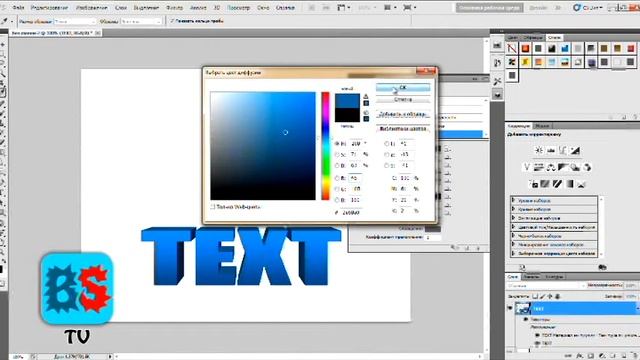
Task: Click the add layer style fx icon
Action: (x=581, y=356)
